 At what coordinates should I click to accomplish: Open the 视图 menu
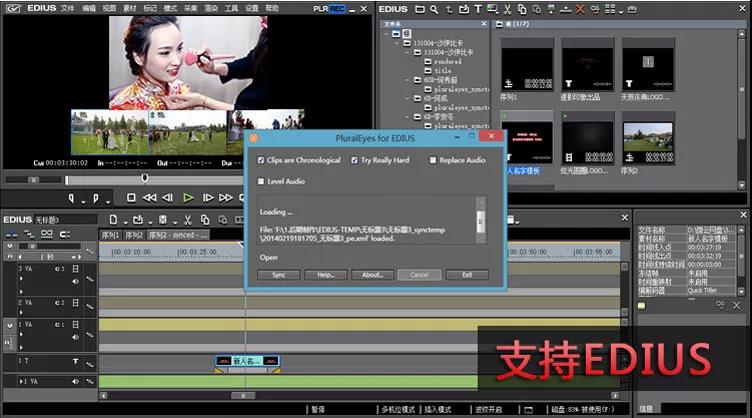pyautogui.click(x=109, y=8)
